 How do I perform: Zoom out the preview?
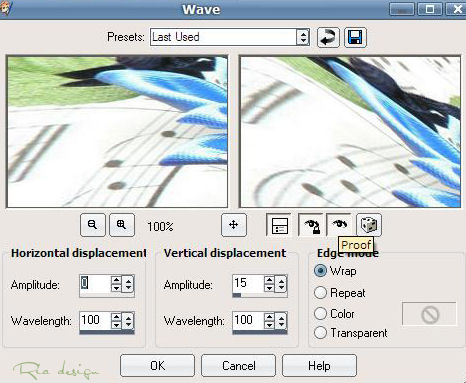click(x=93, y=225)
